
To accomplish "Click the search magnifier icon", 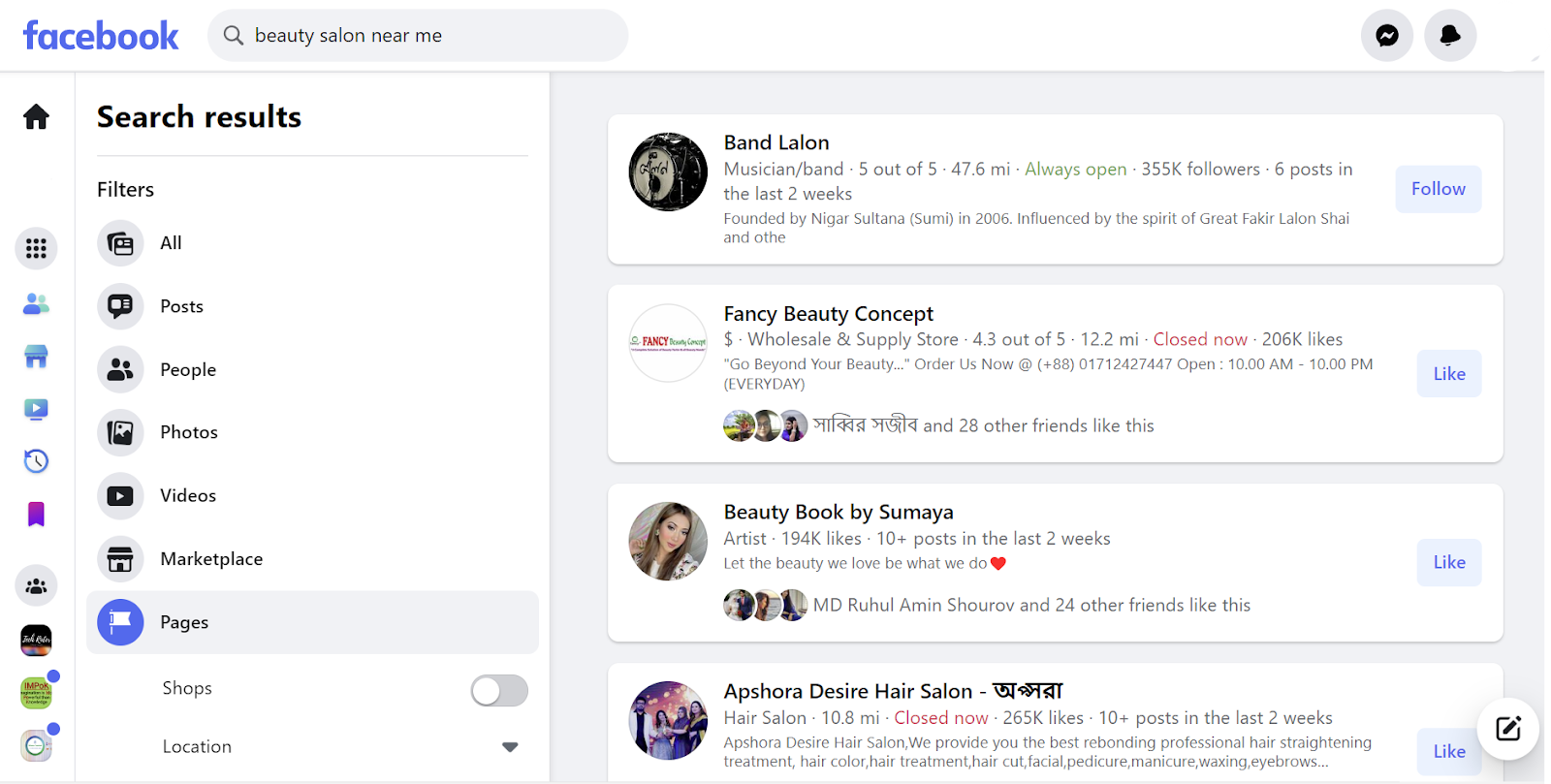I will tap(234, 36).
